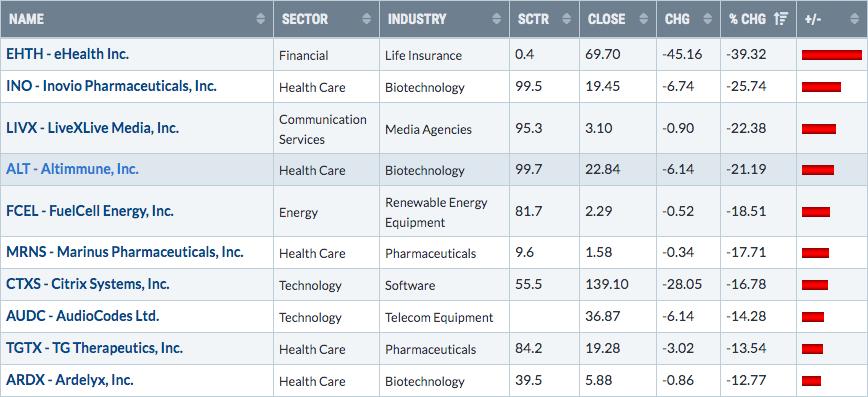Screen dimensions: 868x397
Task: Open EHTH - eHealth Inc. link
Action: [68, 54]
